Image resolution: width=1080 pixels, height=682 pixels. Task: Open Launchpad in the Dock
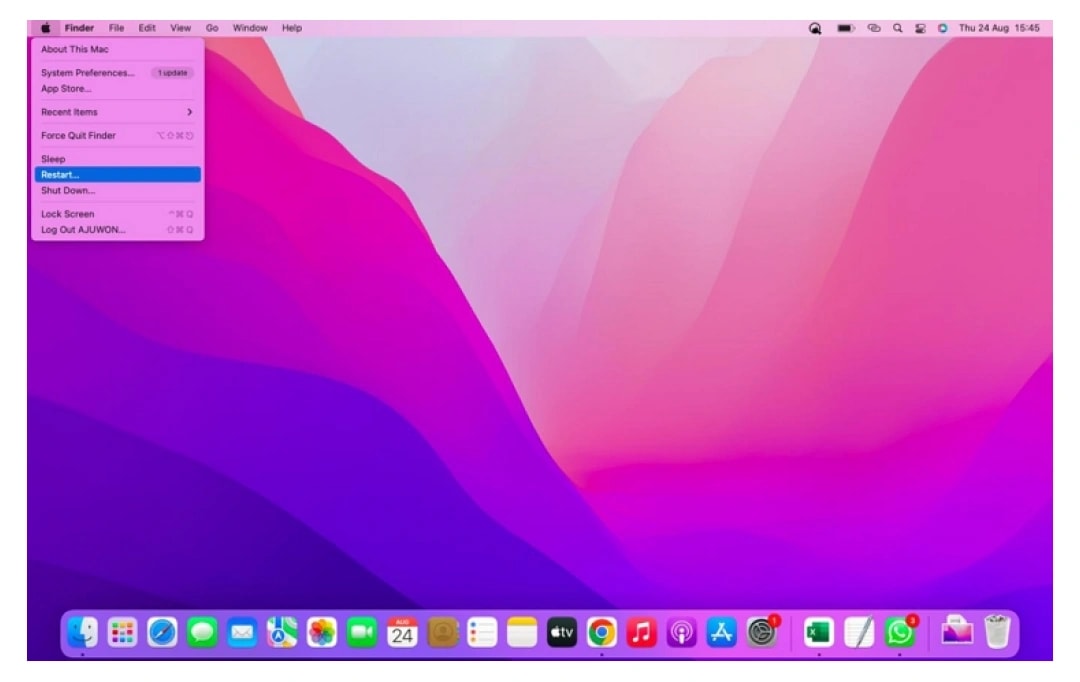123,632
